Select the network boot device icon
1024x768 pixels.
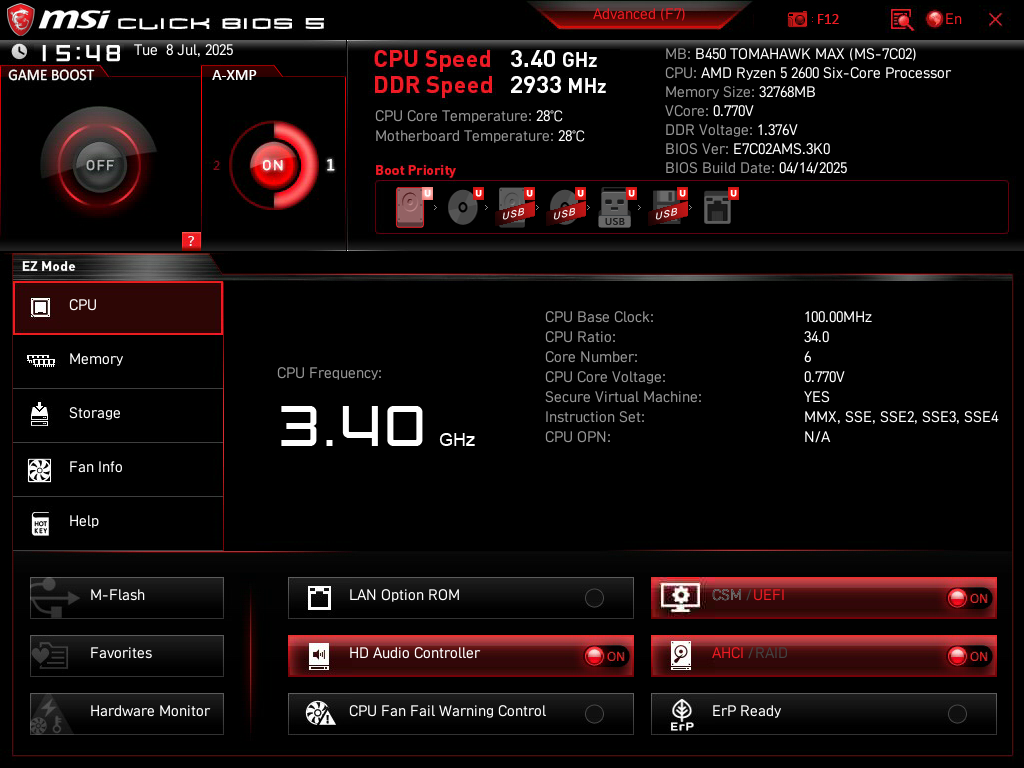click(720, 207)
